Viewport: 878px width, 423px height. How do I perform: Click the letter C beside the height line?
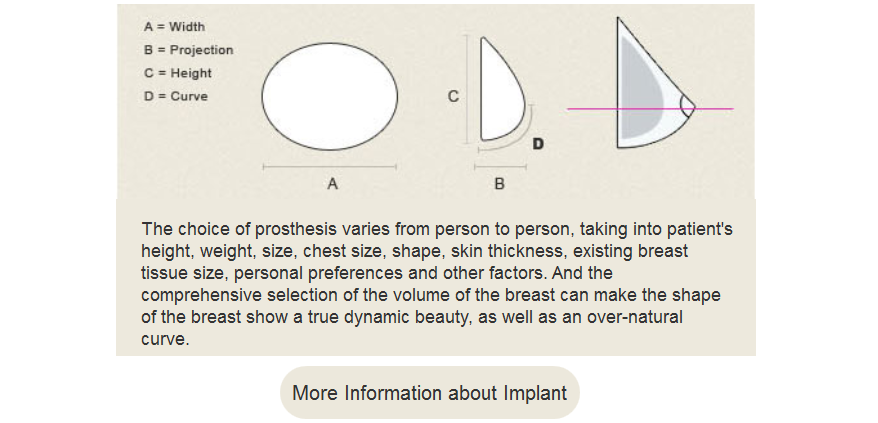(453, 96)
